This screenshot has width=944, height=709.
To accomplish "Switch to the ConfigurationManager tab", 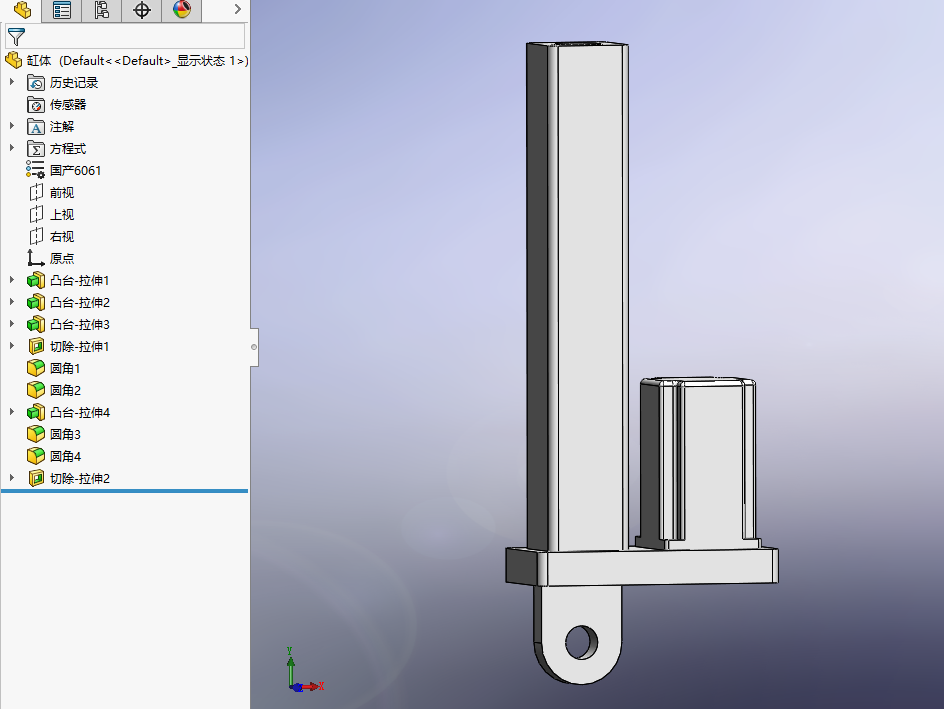I will [x=101, y=11].
